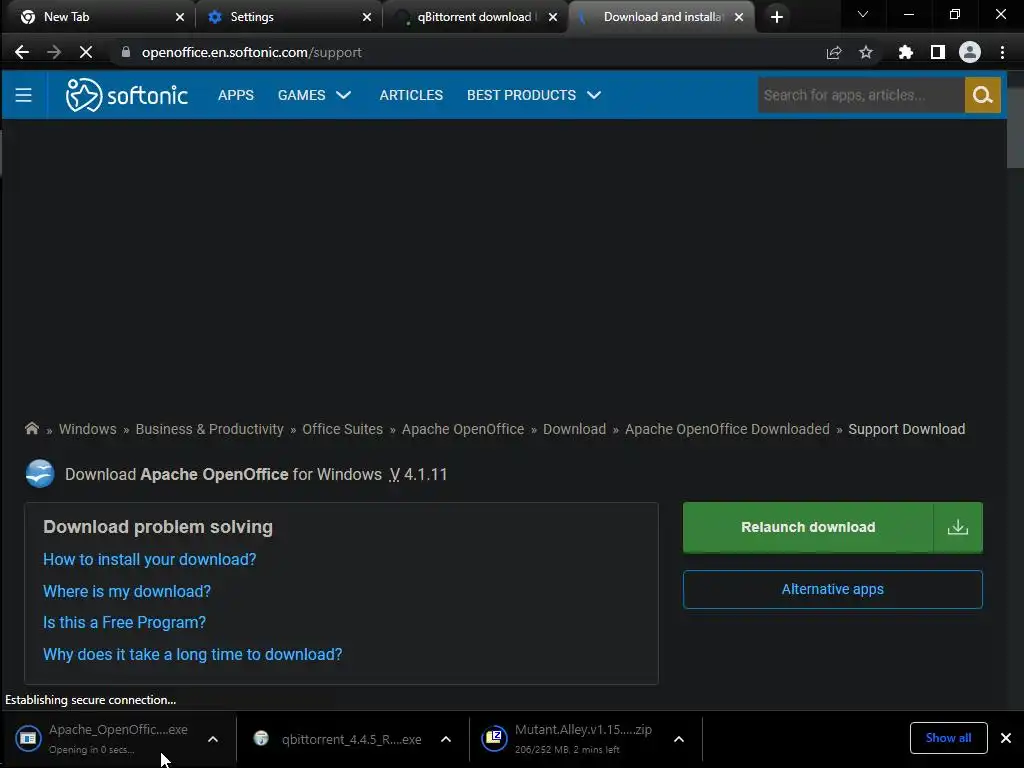
Task: Click the 'Download problem solving' heading
Action: [x=158, y=527]
